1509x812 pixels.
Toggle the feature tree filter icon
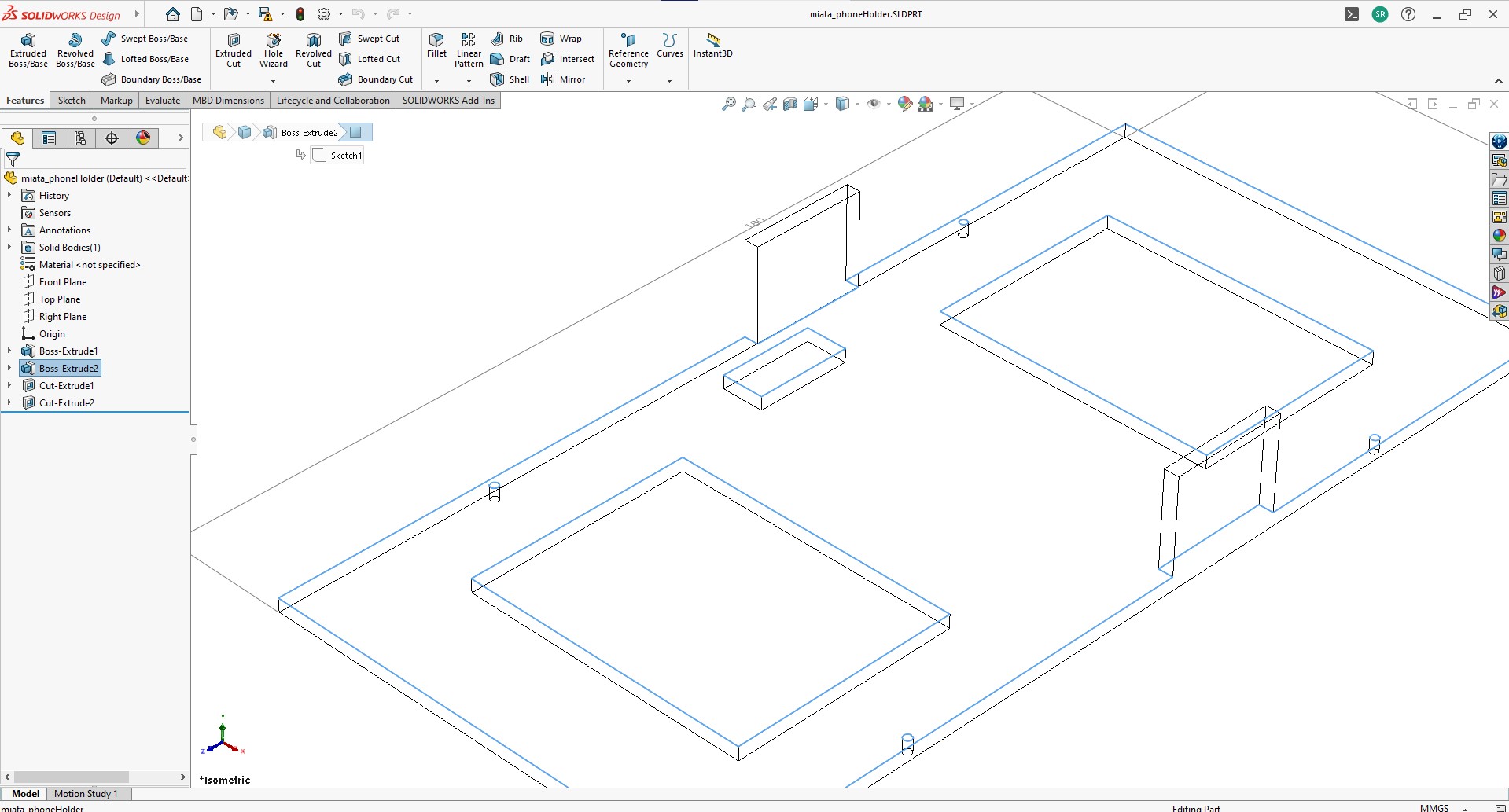click(13, 160)
